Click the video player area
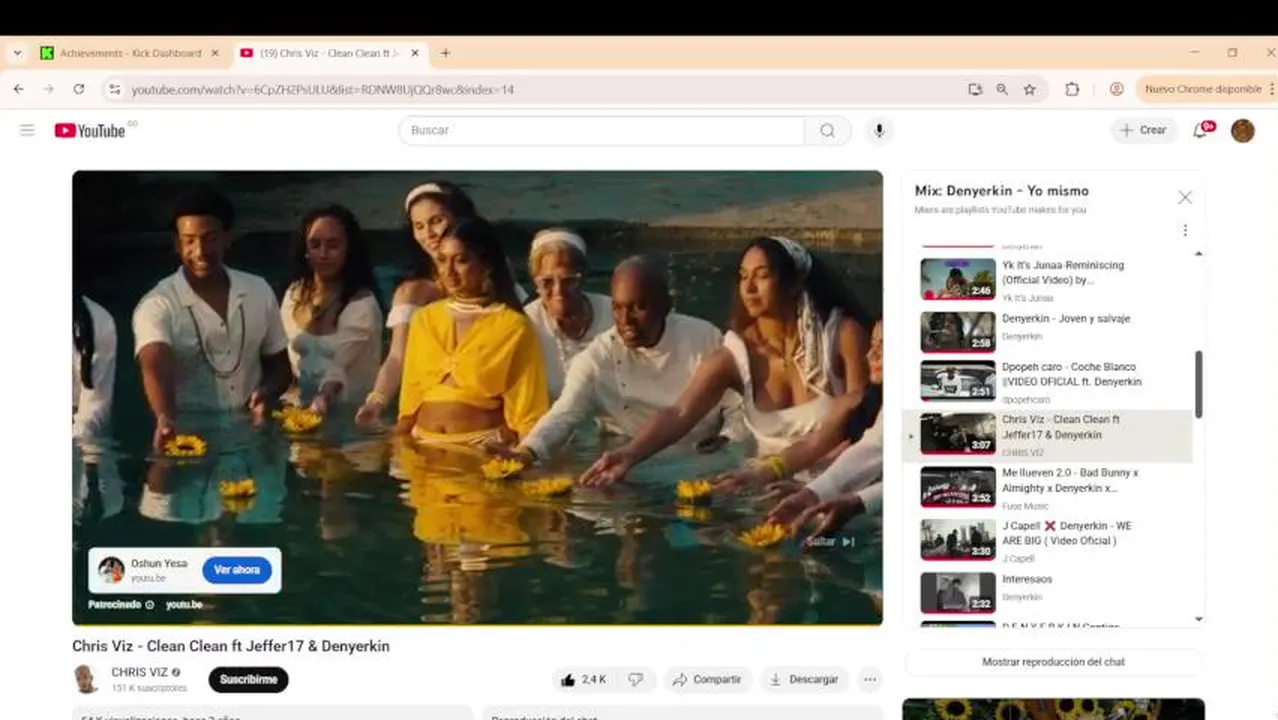The width and height of the screenshot is (1278, 720). [477, 397]
